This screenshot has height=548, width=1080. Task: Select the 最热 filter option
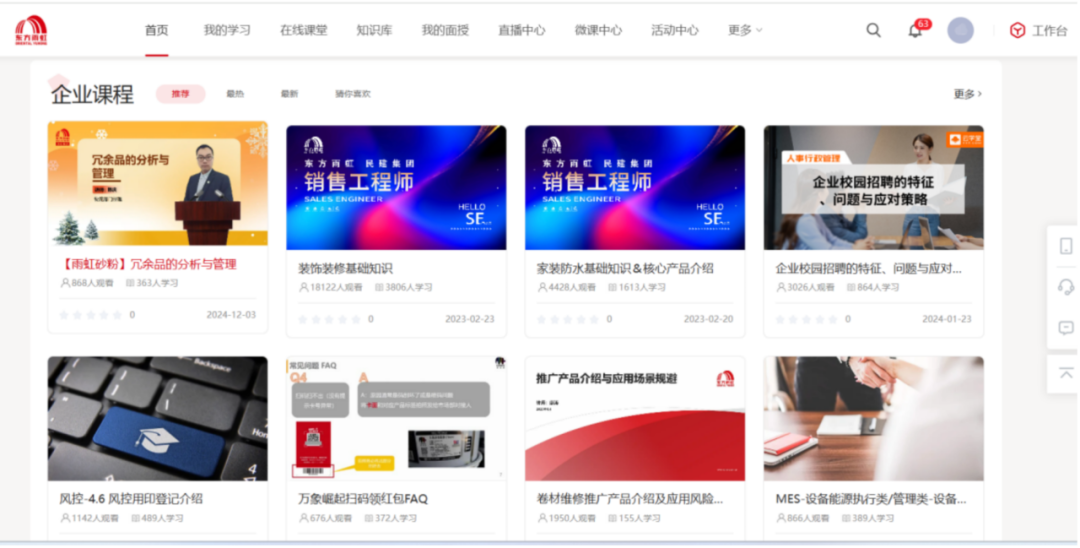(x=235, y=94)
